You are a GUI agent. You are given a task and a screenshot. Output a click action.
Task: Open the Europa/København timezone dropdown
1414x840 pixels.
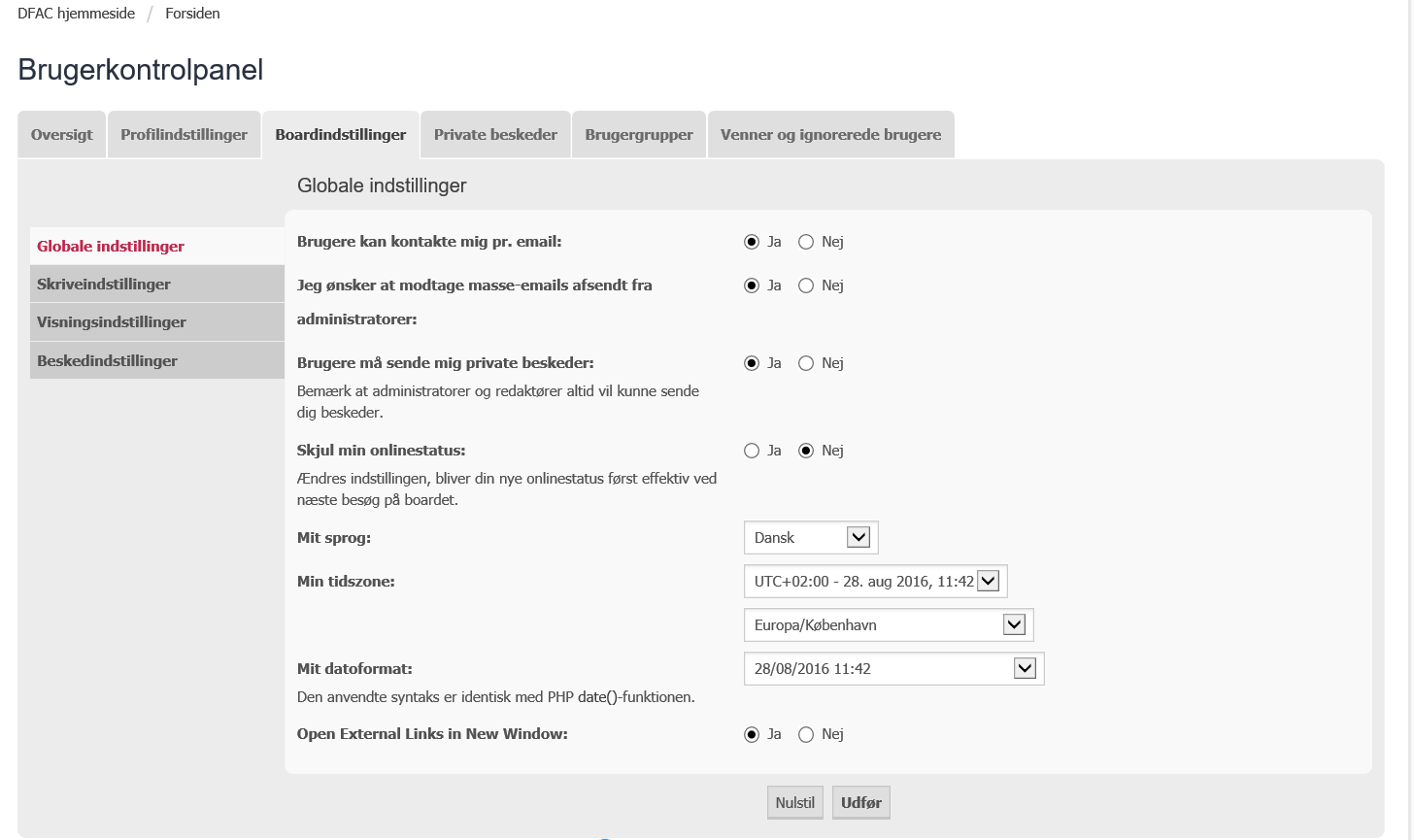click(889, 624)
